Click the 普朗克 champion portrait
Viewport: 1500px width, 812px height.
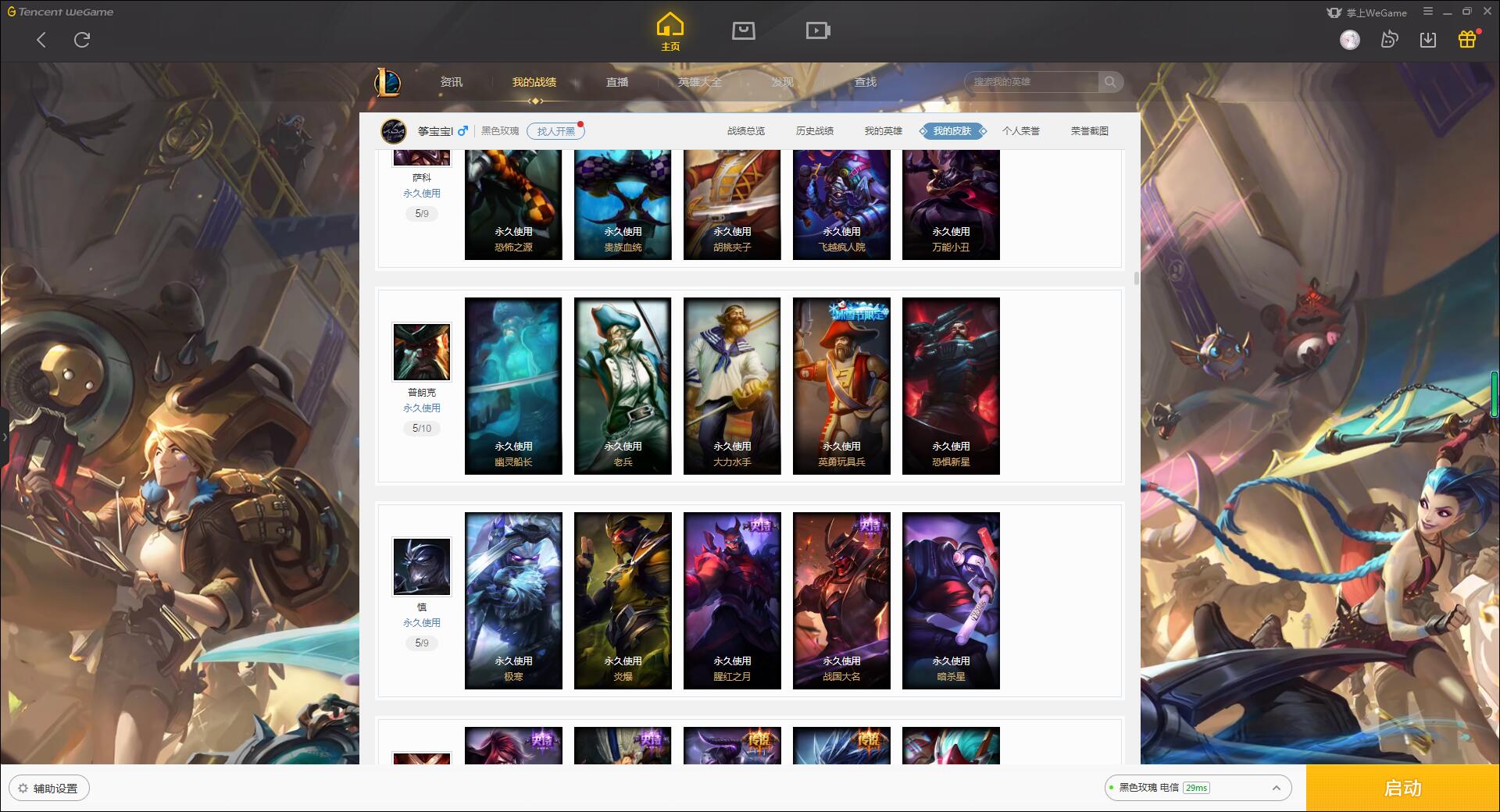422,352
